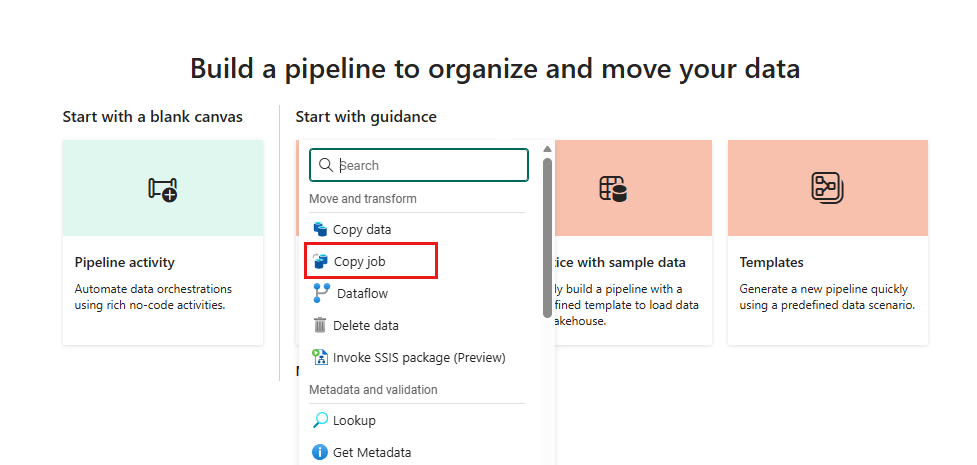Screen dimensions: 977x465
Task: Click the Copy data icon
Action: pos(320,229)
